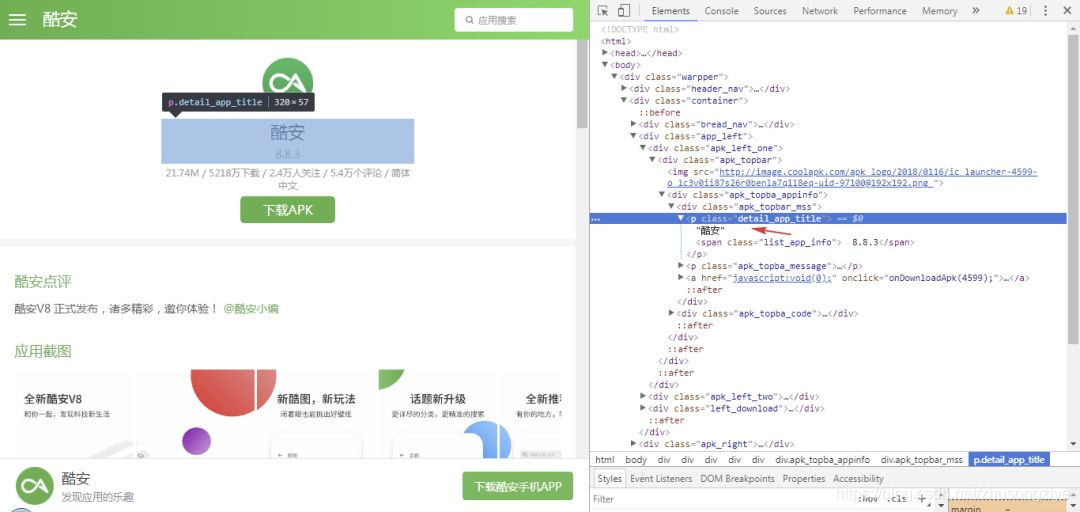Open the hamburger menu on Coolapk page
Viewport: 1080px width, 512px height.
pyautogui.click(x=17, y=19)
